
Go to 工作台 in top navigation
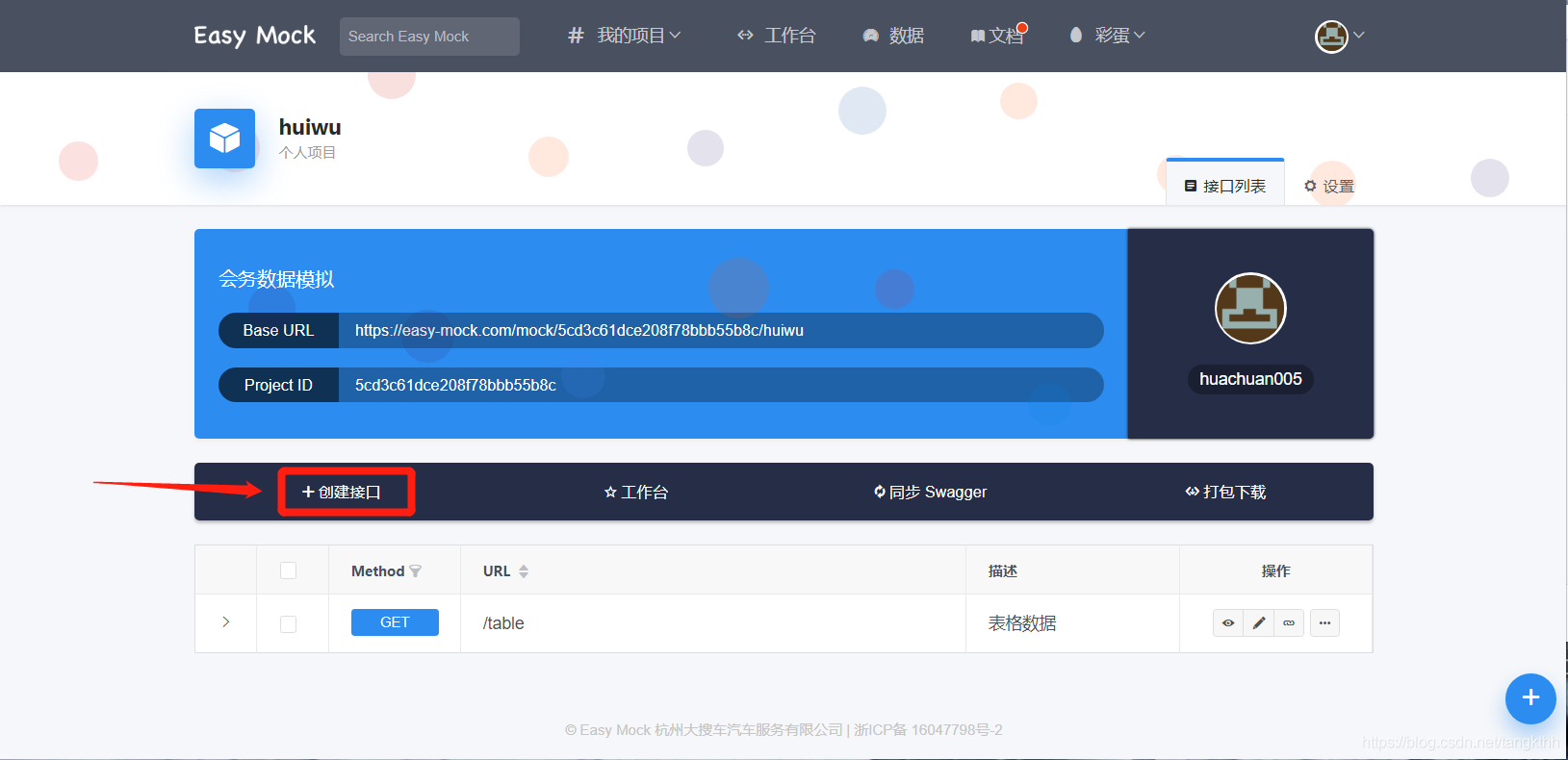tap(776, 36)
